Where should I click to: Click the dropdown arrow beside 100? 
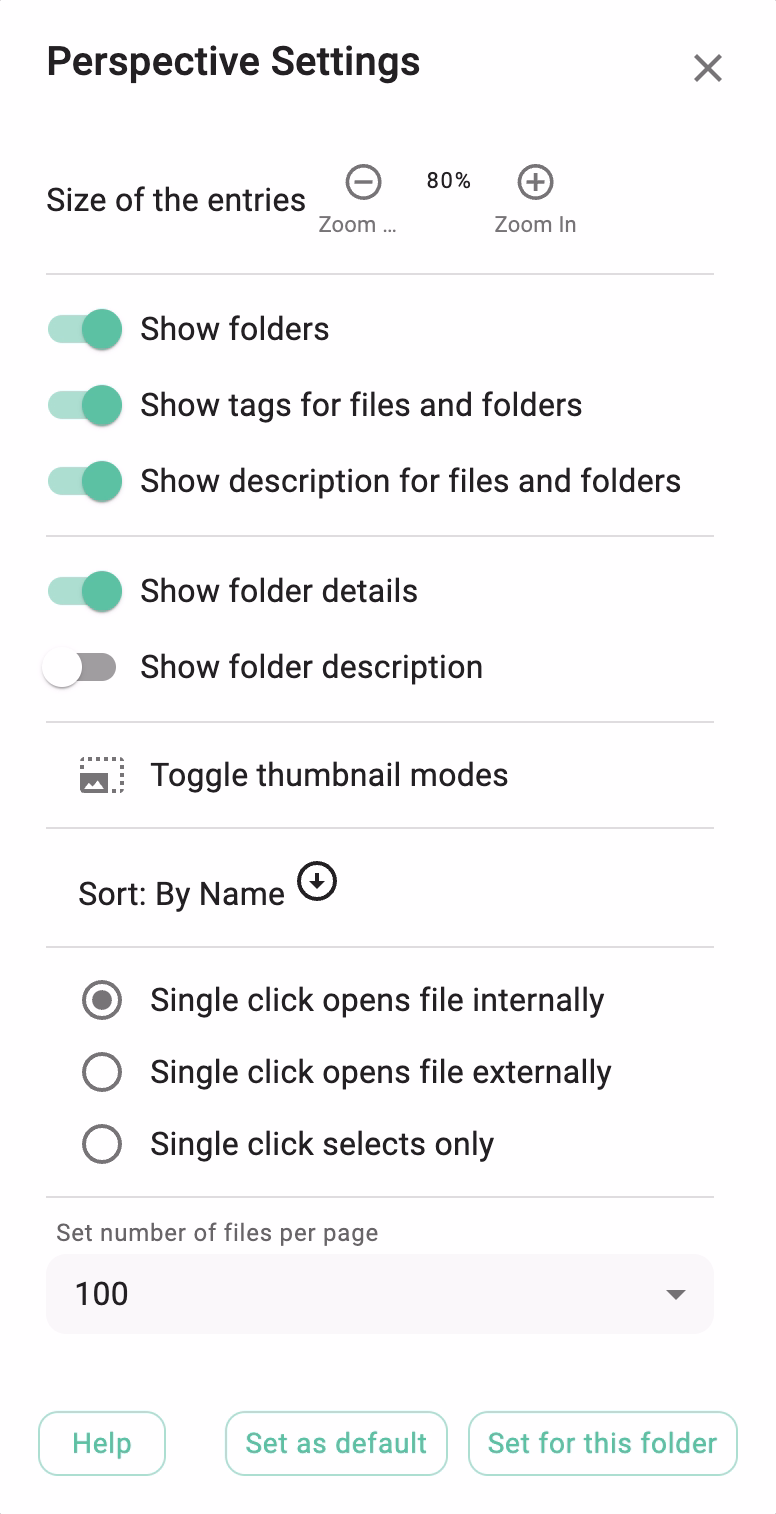676,1295
